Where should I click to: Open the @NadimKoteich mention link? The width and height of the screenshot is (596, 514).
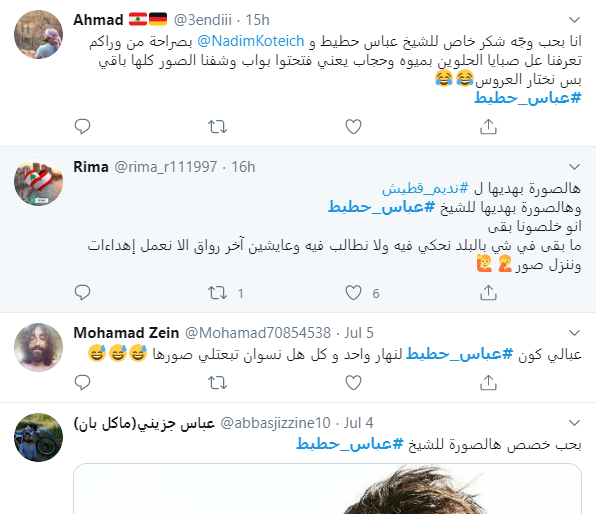(251, 41)
